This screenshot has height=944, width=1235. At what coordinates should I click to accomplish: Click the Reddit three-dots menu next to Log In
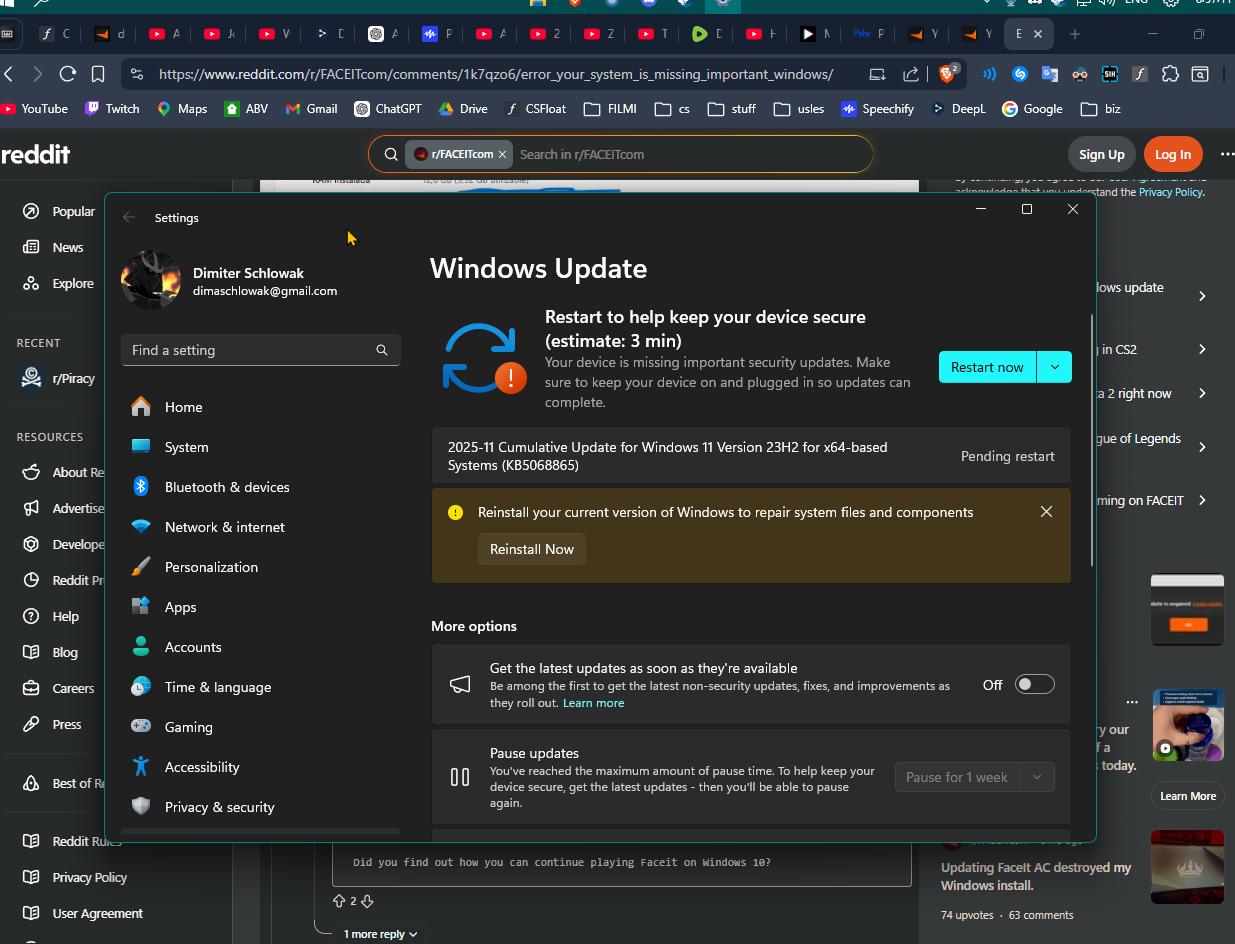click(x=1226, y=154)
